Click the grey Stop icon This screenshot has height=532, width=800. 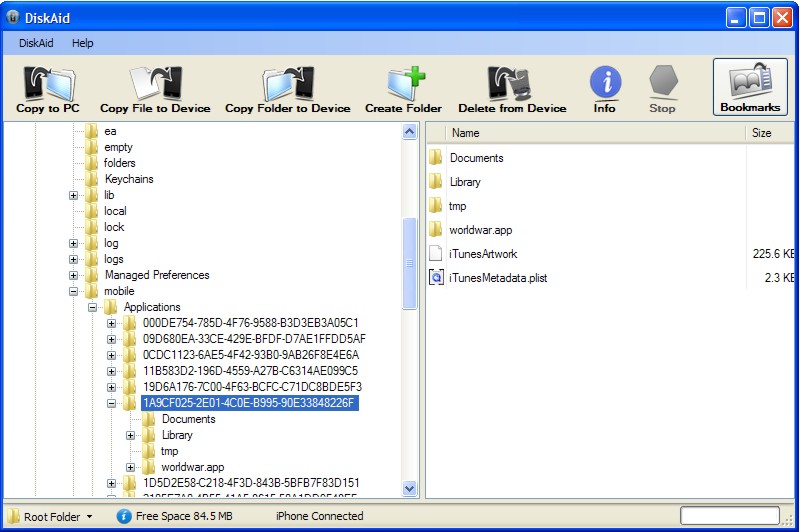click(663, 82)
